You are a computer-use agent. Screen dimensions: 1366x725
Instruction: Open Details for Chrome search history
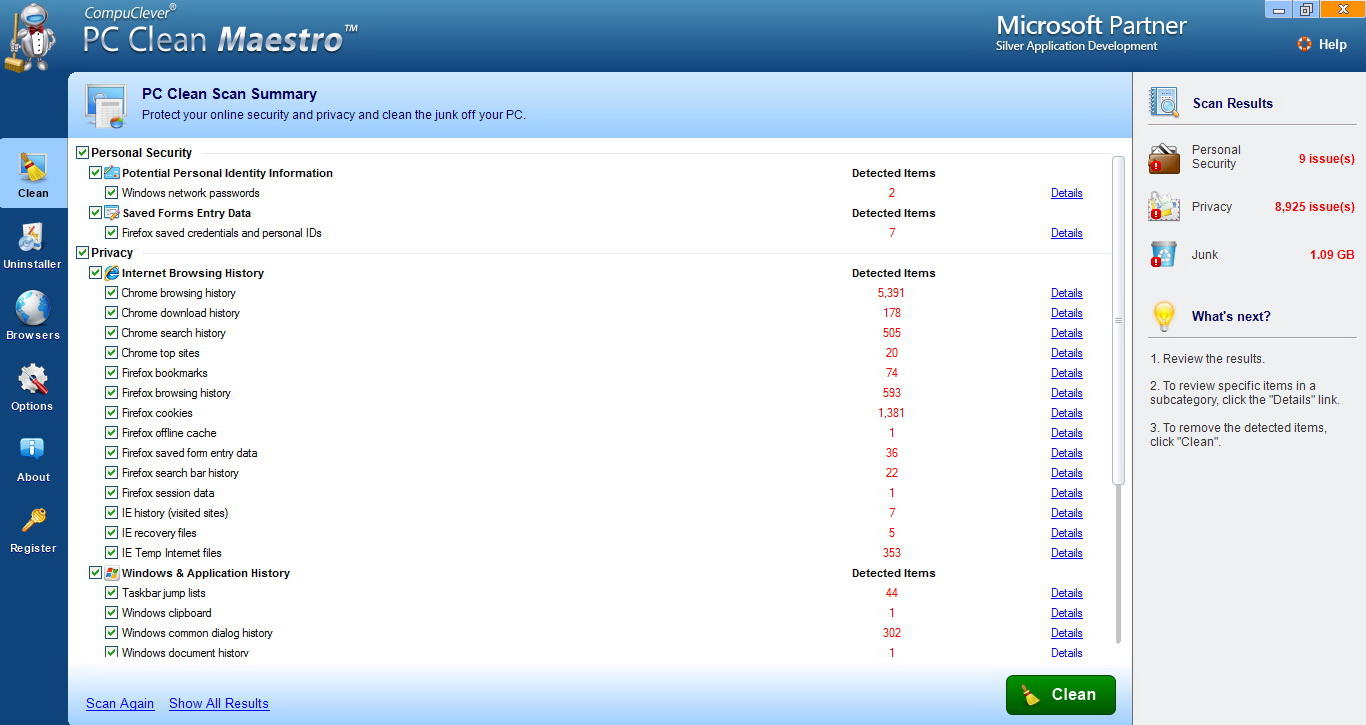1066,333
